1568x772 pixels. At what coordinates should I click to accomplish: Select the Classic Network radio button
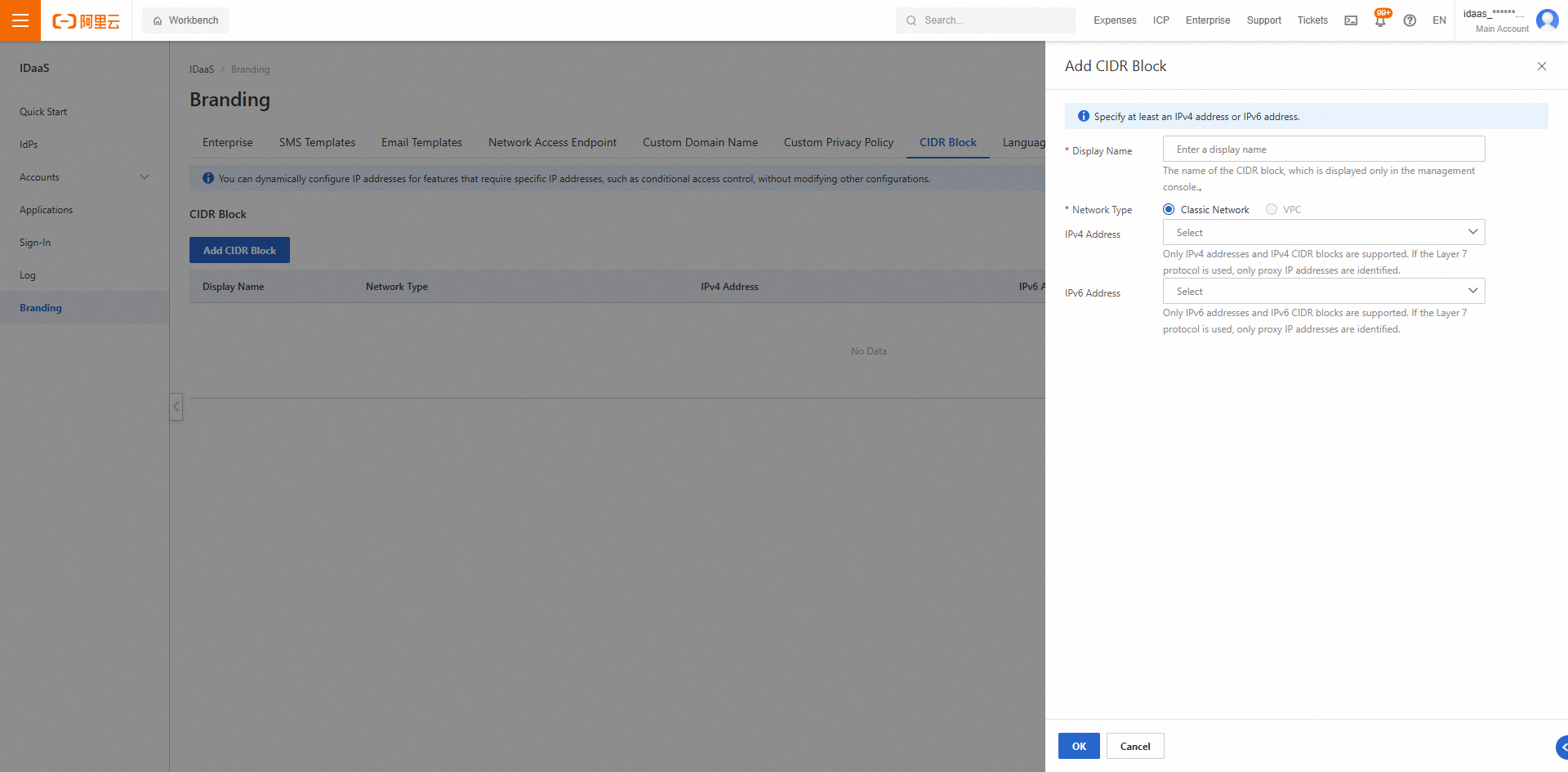click(1168, 209)
